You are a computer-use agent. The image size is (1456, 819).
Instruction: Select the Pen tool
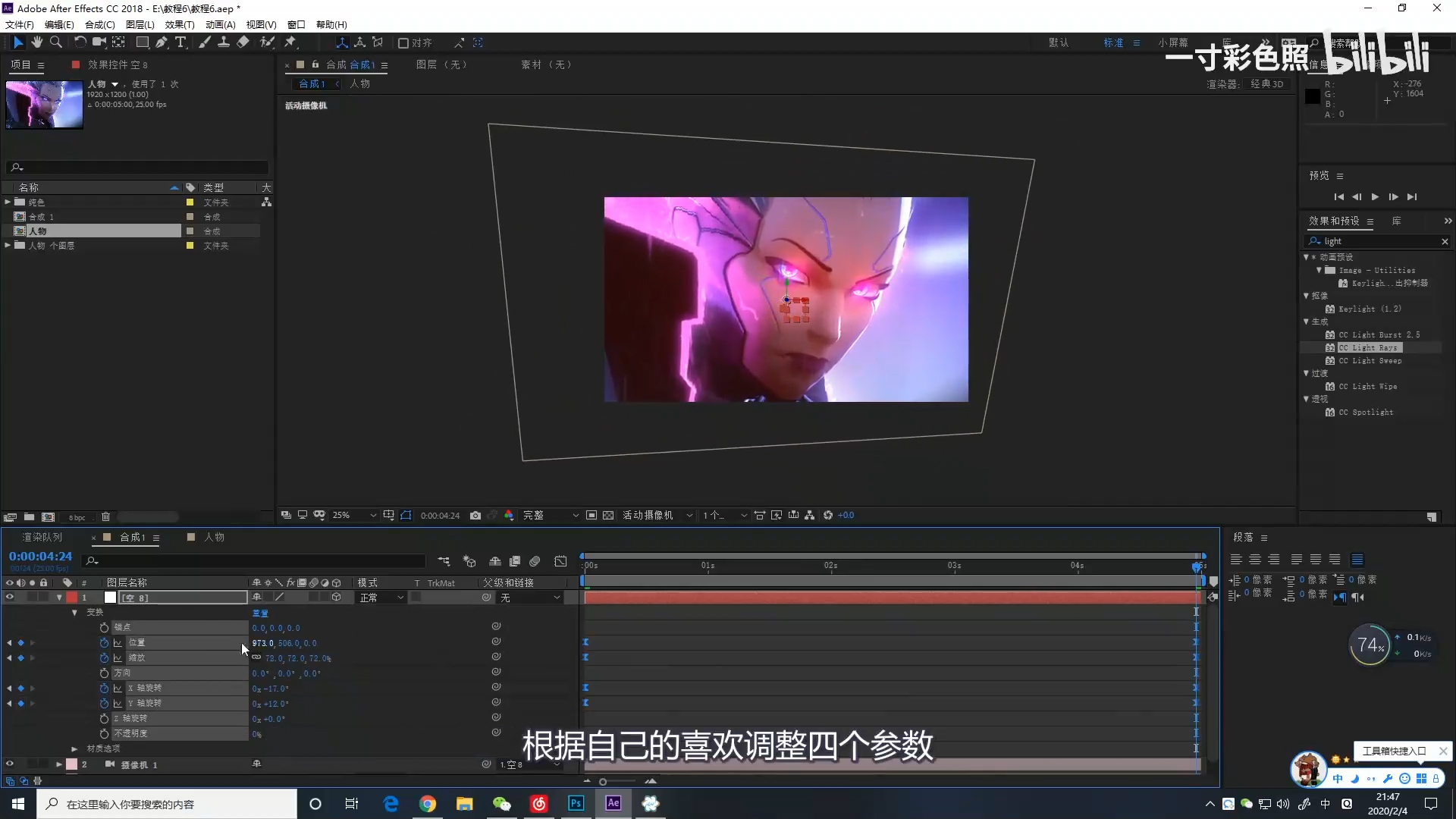pos(162,42)
